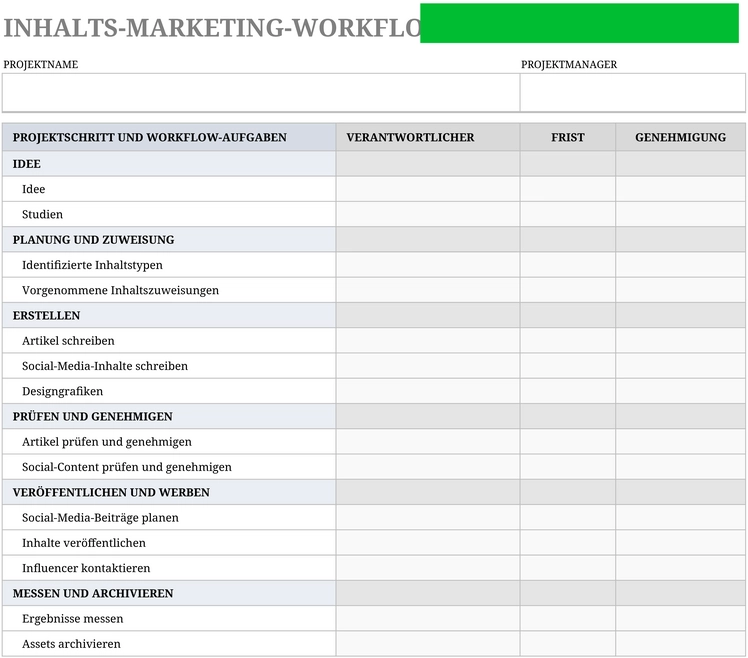Click the 'Veröffentlichen und Werben' section header
The width and height of the screenshot is (748, 658).
[x=169, y=493]
